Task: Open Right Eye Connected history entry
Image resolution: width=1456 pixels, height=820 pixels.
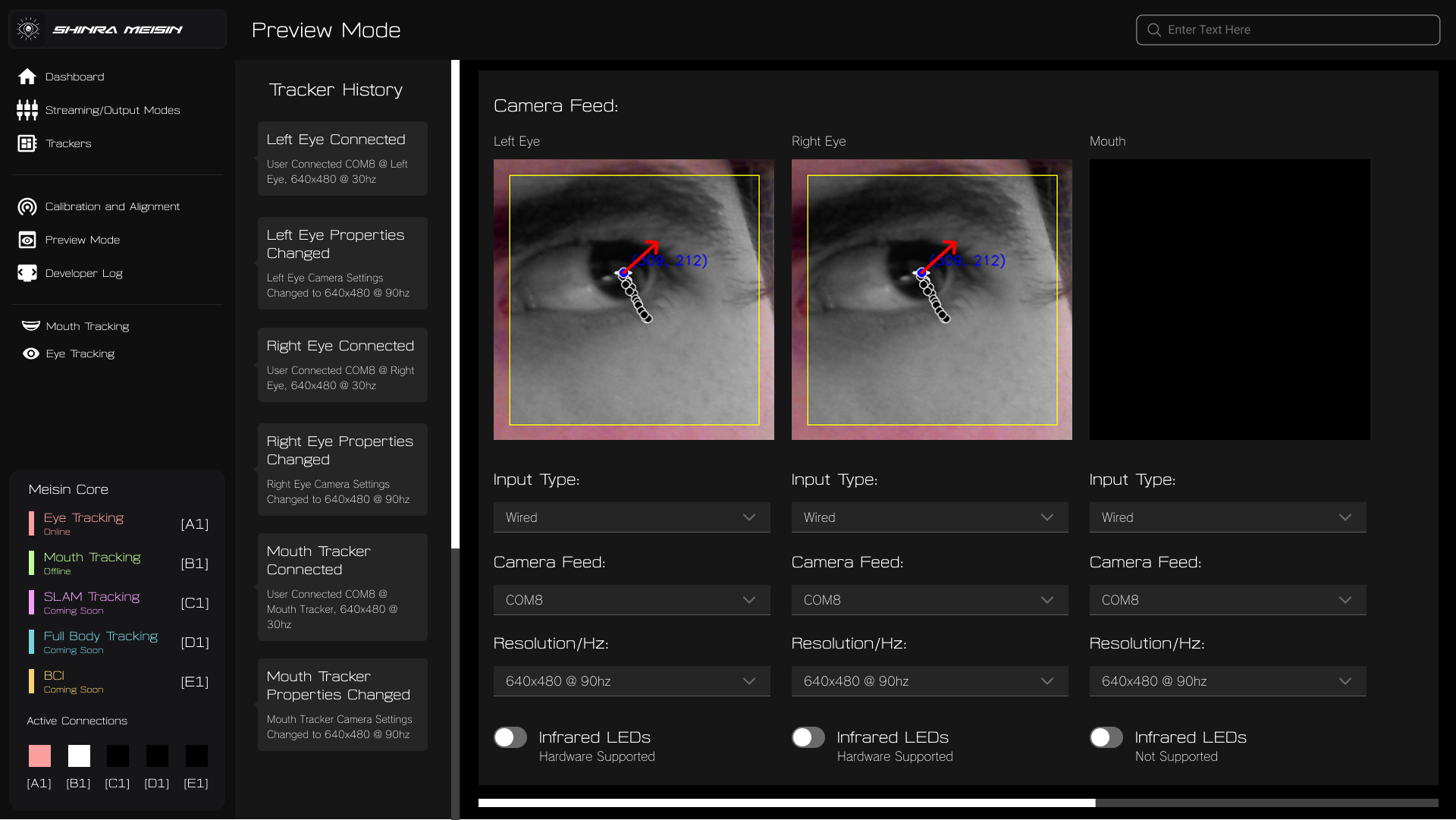Action: pyautogui.click(x=343, y=365)
